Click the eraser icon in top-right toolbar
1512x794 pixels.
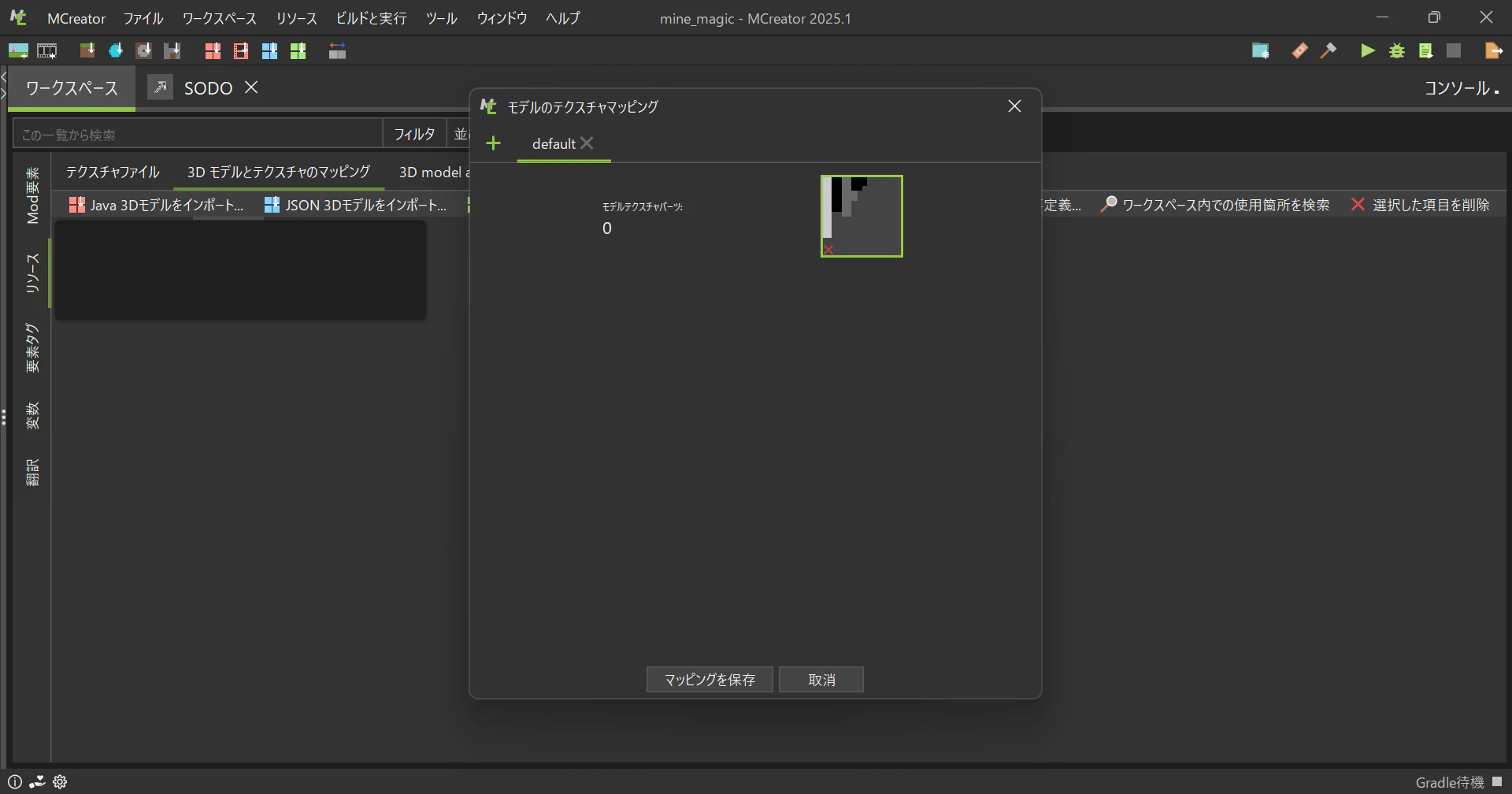point(1299,51)
